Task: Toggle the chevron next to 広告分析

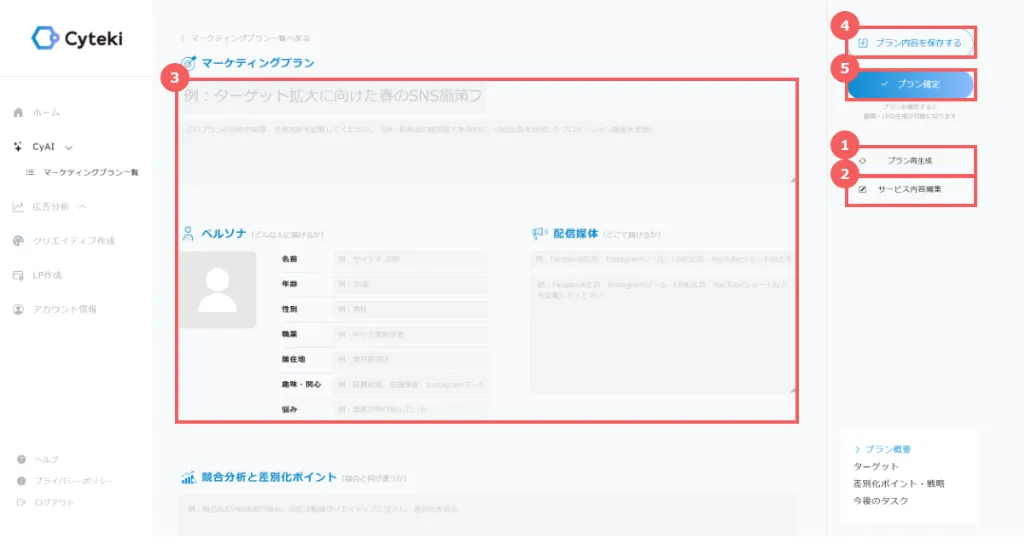Action: [82, 207]
